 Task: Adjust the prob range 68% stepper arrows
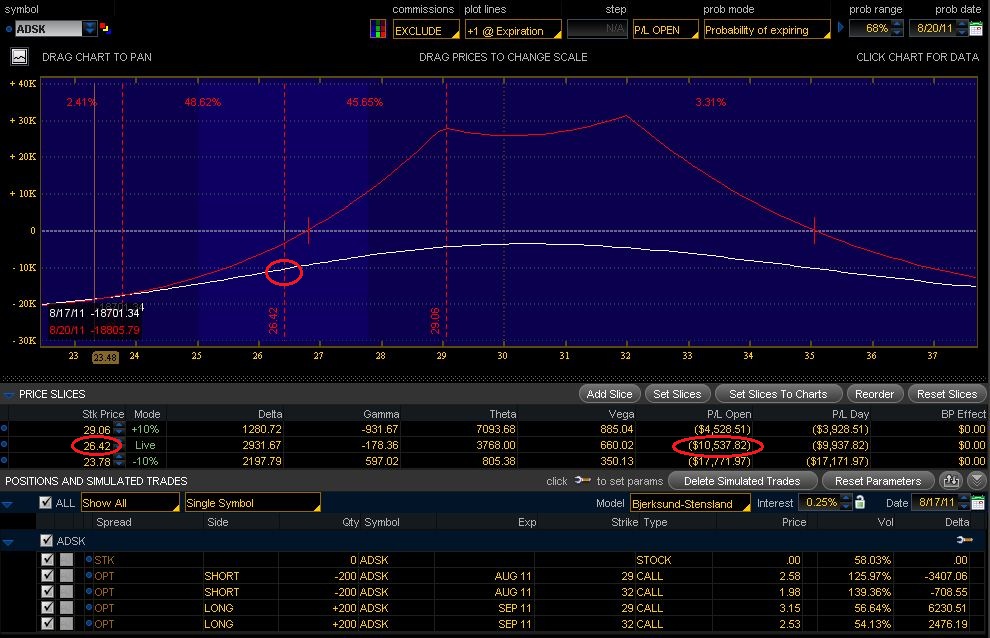click(x=897, y=28)
